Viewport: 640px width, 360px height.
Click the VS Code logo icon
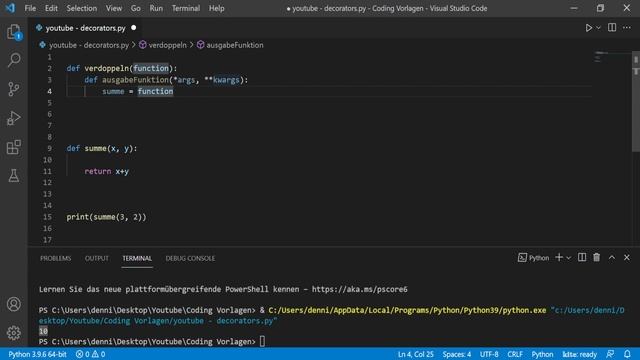tap(10, 8)
